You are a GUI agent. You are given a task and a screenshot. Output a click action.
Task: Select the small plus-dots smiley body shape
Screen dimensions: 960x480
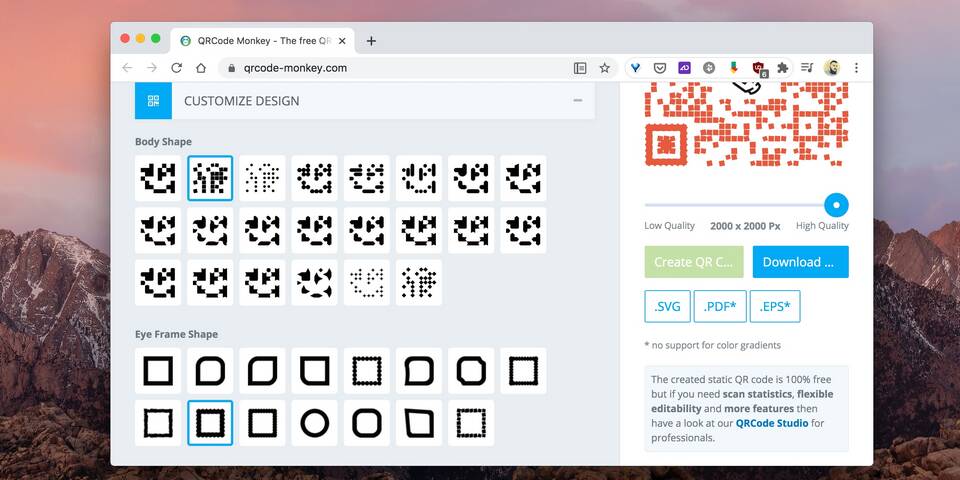[367, 282]
